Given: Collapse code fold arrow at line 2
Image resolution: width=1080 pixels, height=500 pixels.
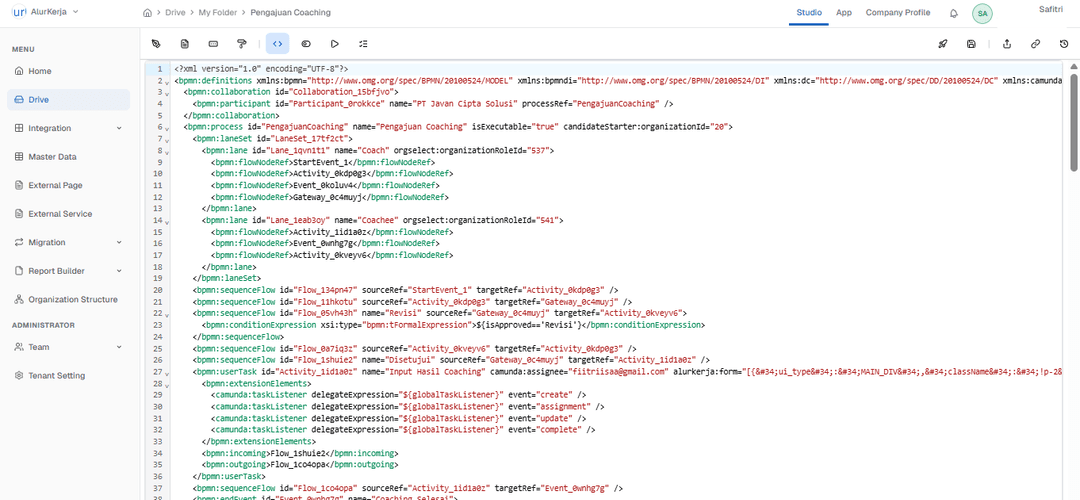Looking at the screenshot, I should (167, 82).
